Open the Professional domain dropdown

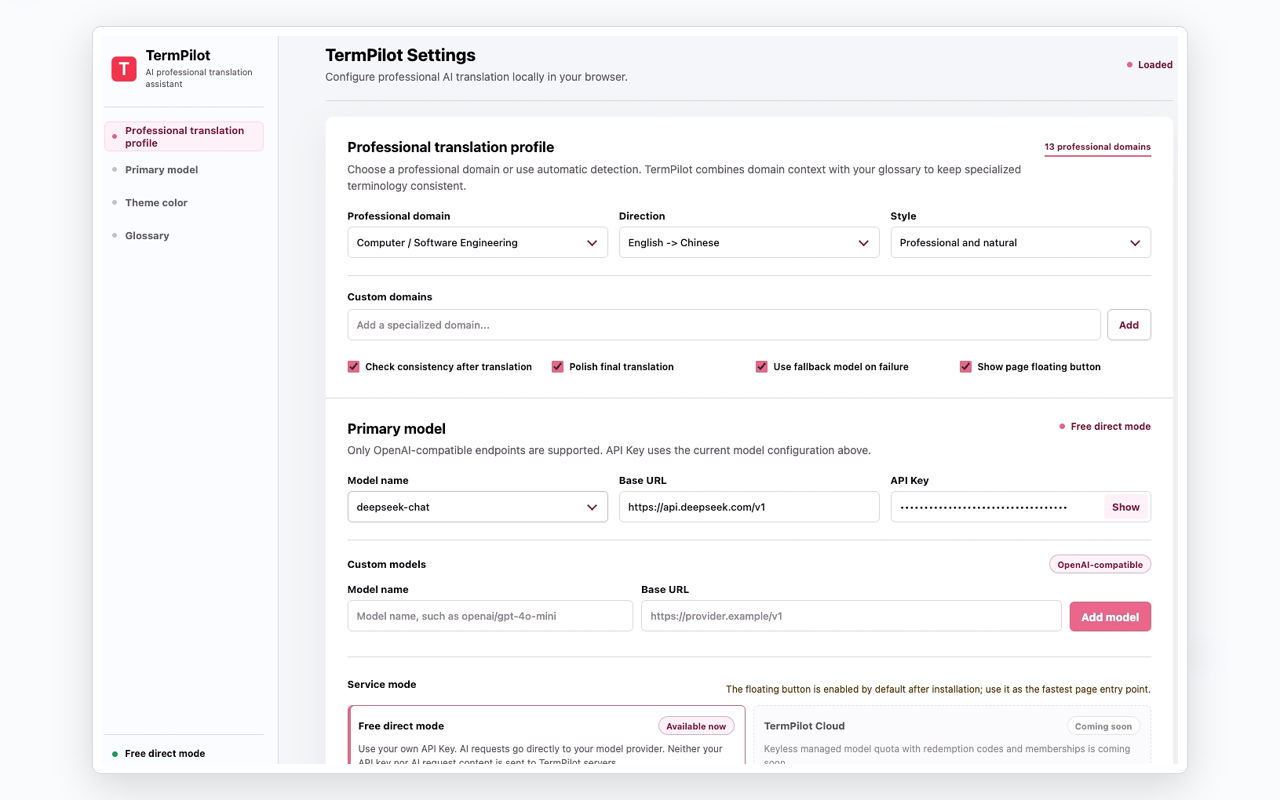pos(477,243)
